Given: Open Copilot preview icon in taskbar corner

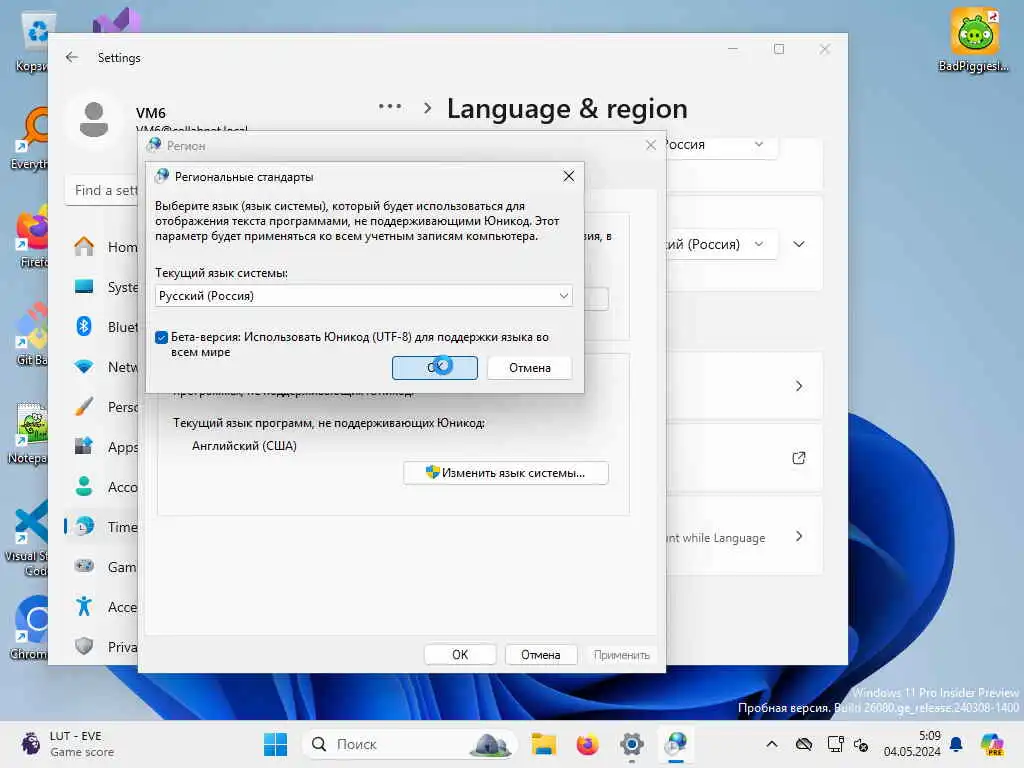Looking at the screenshot, I should coord(992,744).
